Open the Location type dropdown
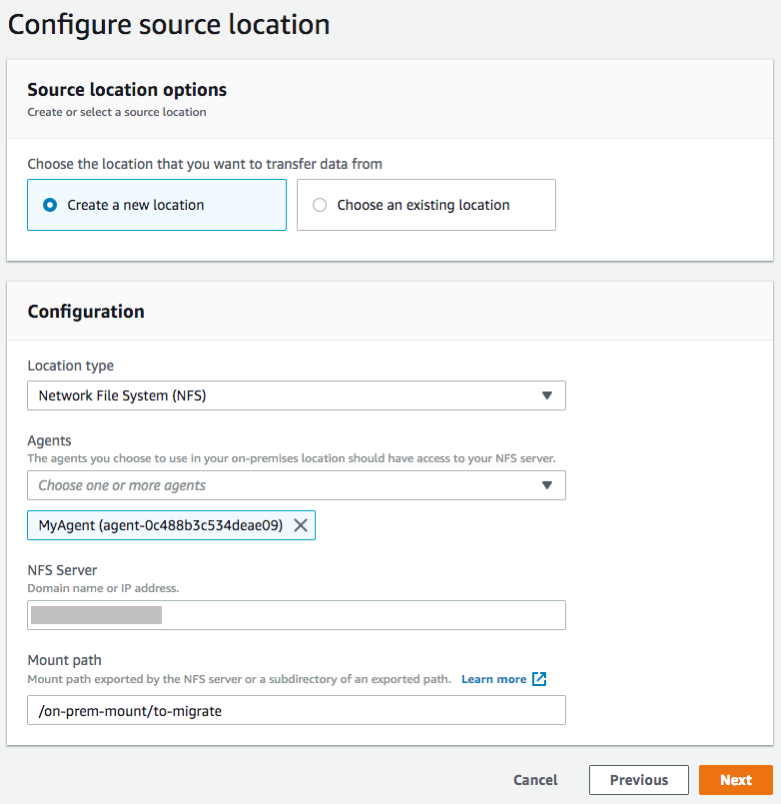The width and height of the screenshot is (781, 804). click(x=296, y=395)
